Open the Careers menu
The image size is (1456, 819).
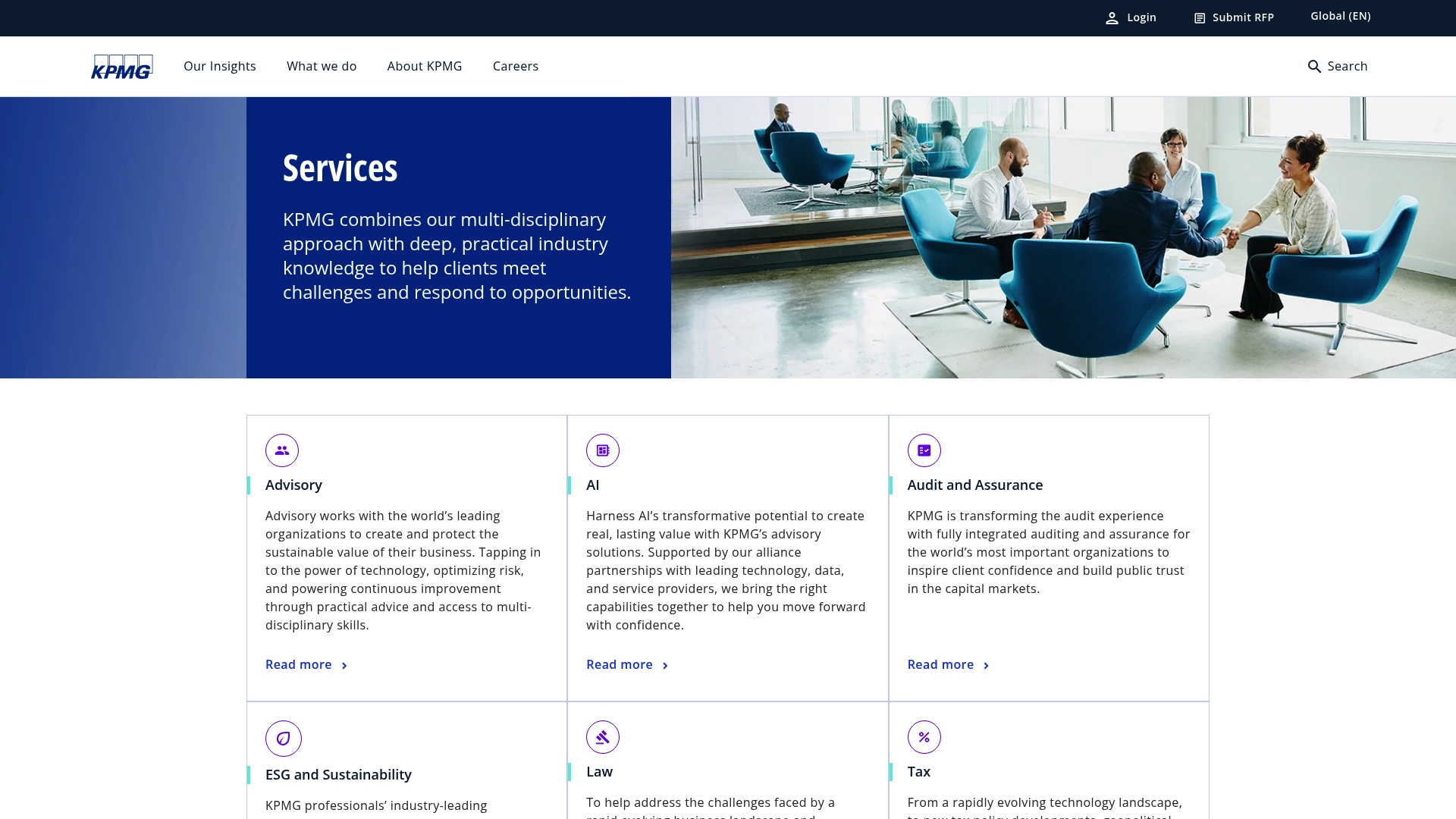(x=516, y=66)
